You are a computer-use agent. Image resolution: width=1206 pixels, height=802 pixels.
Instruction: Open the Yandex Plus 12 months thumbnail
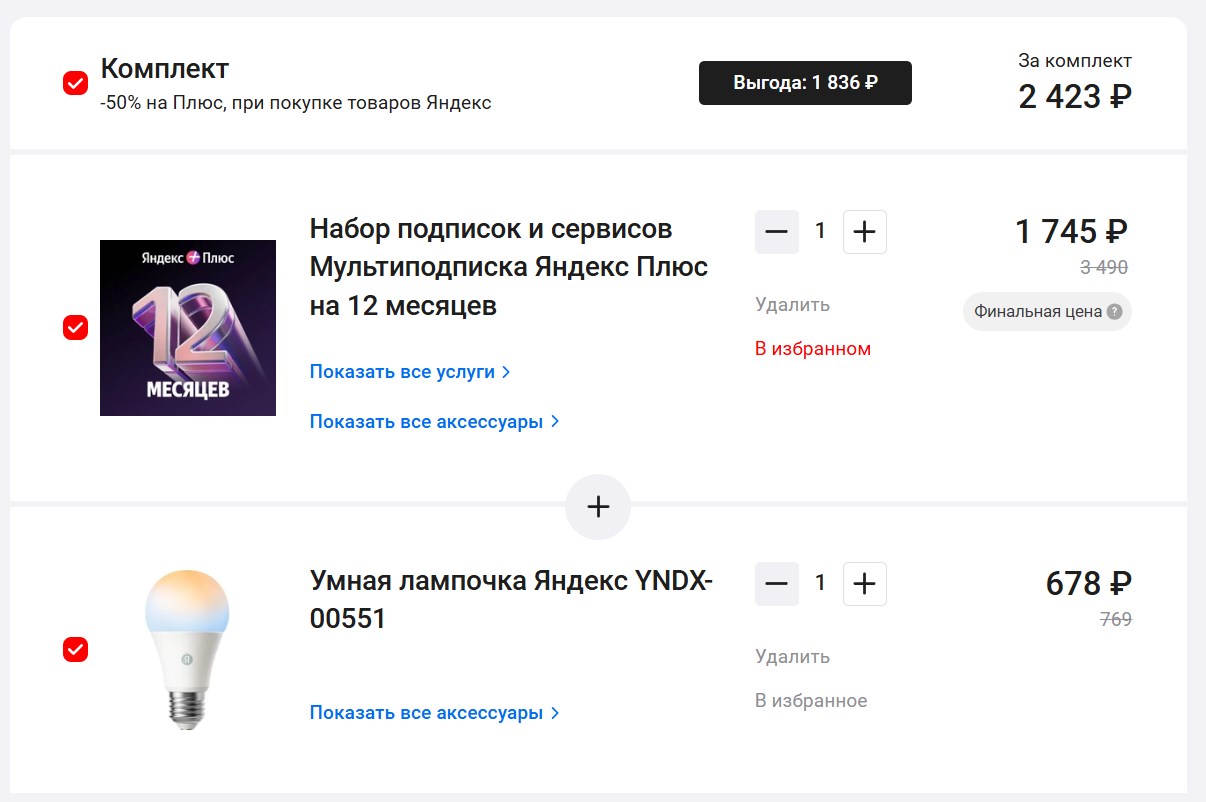click(188, 328)
